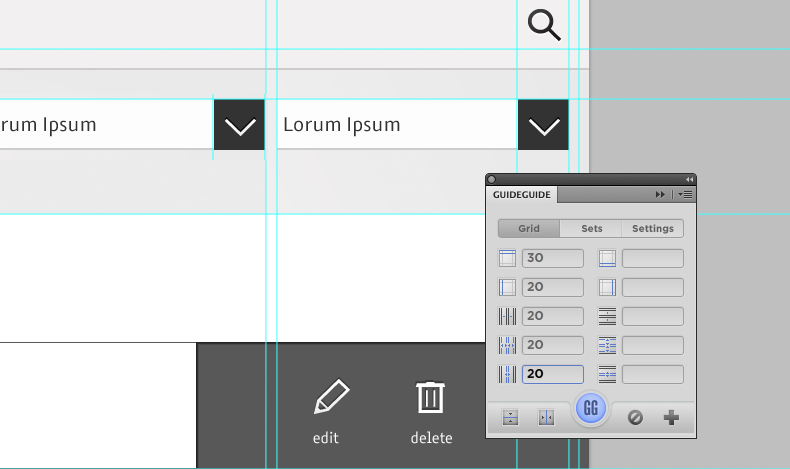Click the double-arrow beside the GuideGuide tab
This screenshot has width=790, height=469.
pos(660,194)
